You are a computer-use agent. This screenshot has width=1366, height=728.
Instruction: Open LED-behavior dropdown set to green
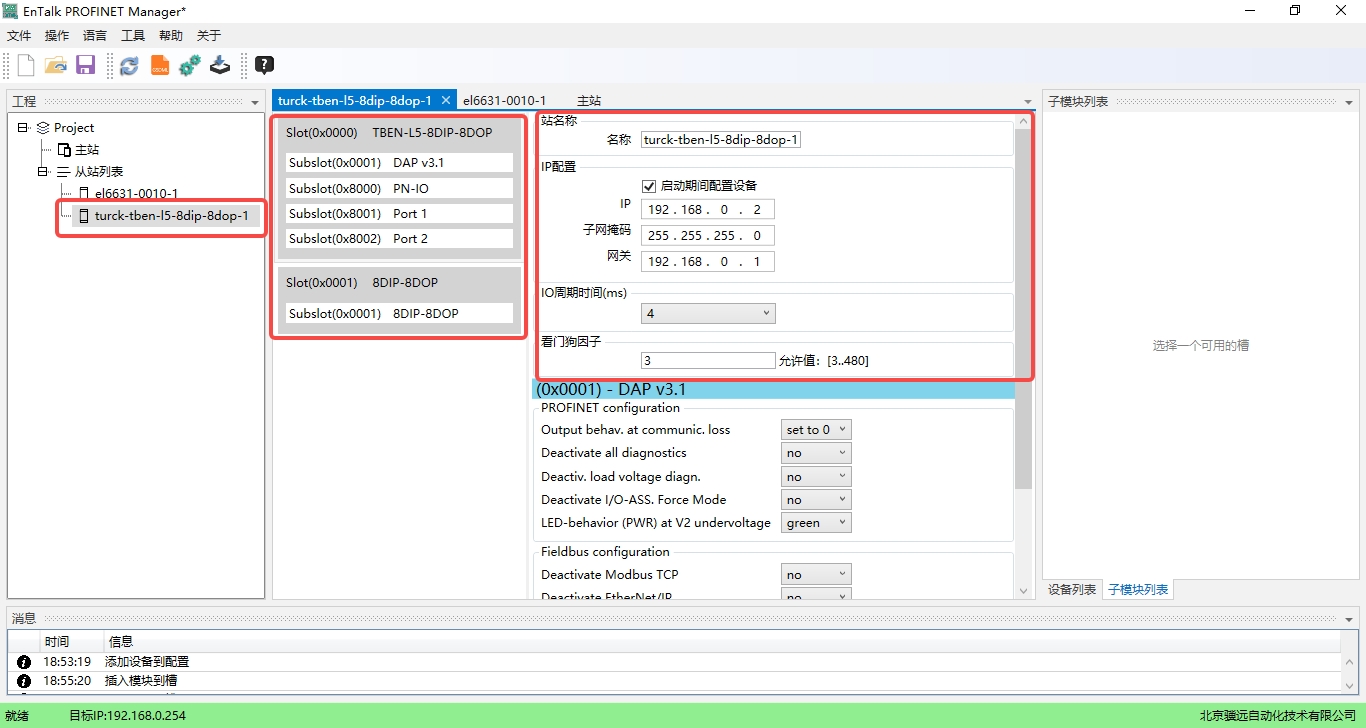pyautogui.click(x=816, y=523)
